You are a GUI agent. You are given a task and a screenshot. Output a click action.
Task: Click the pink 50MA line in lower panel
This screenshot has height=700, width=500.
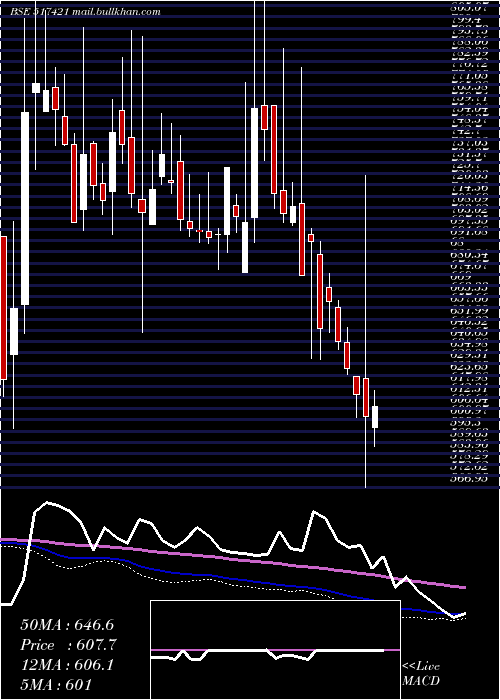click(x=232, y=558)
